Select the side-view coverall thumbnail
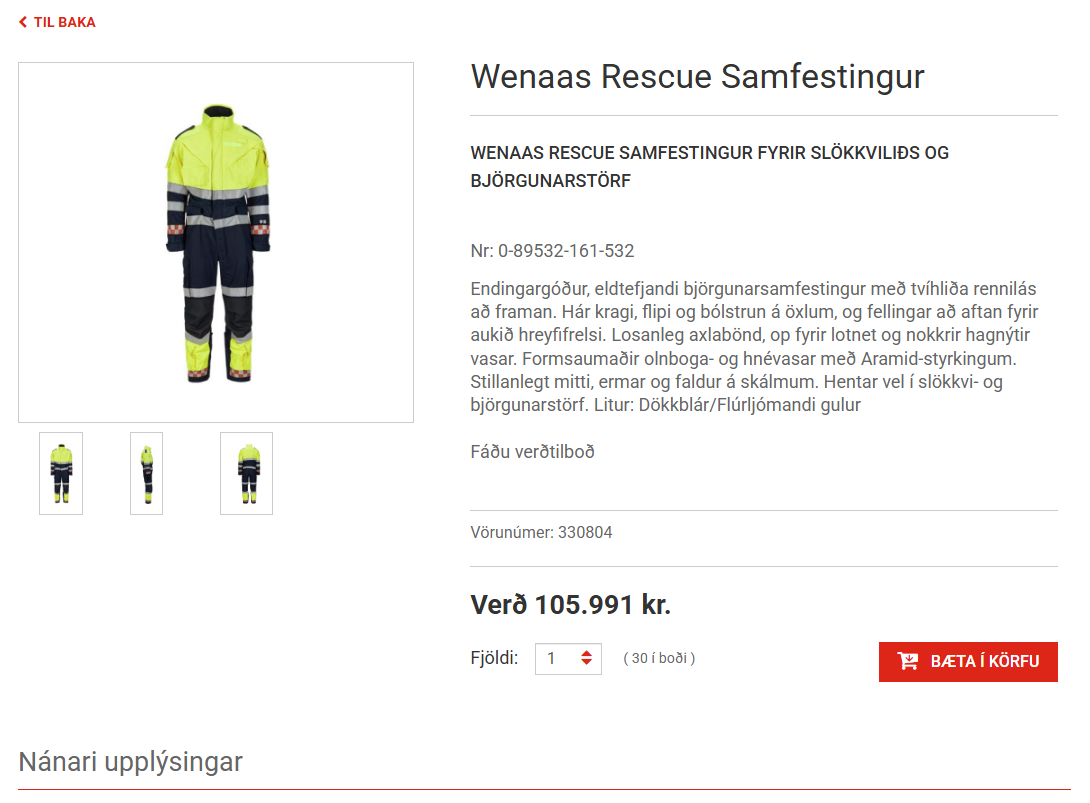The height and width of the screenshot is (803, 1090). point(147,473)
